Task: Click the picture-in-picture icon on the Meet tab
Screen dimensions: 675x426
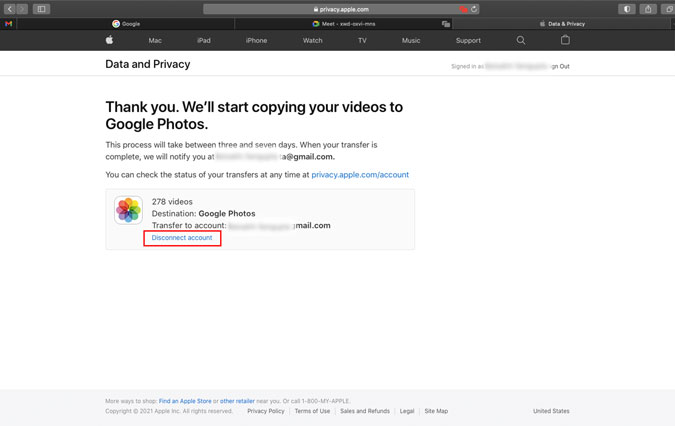Action: pyautogui.click(x=446, y=24)
